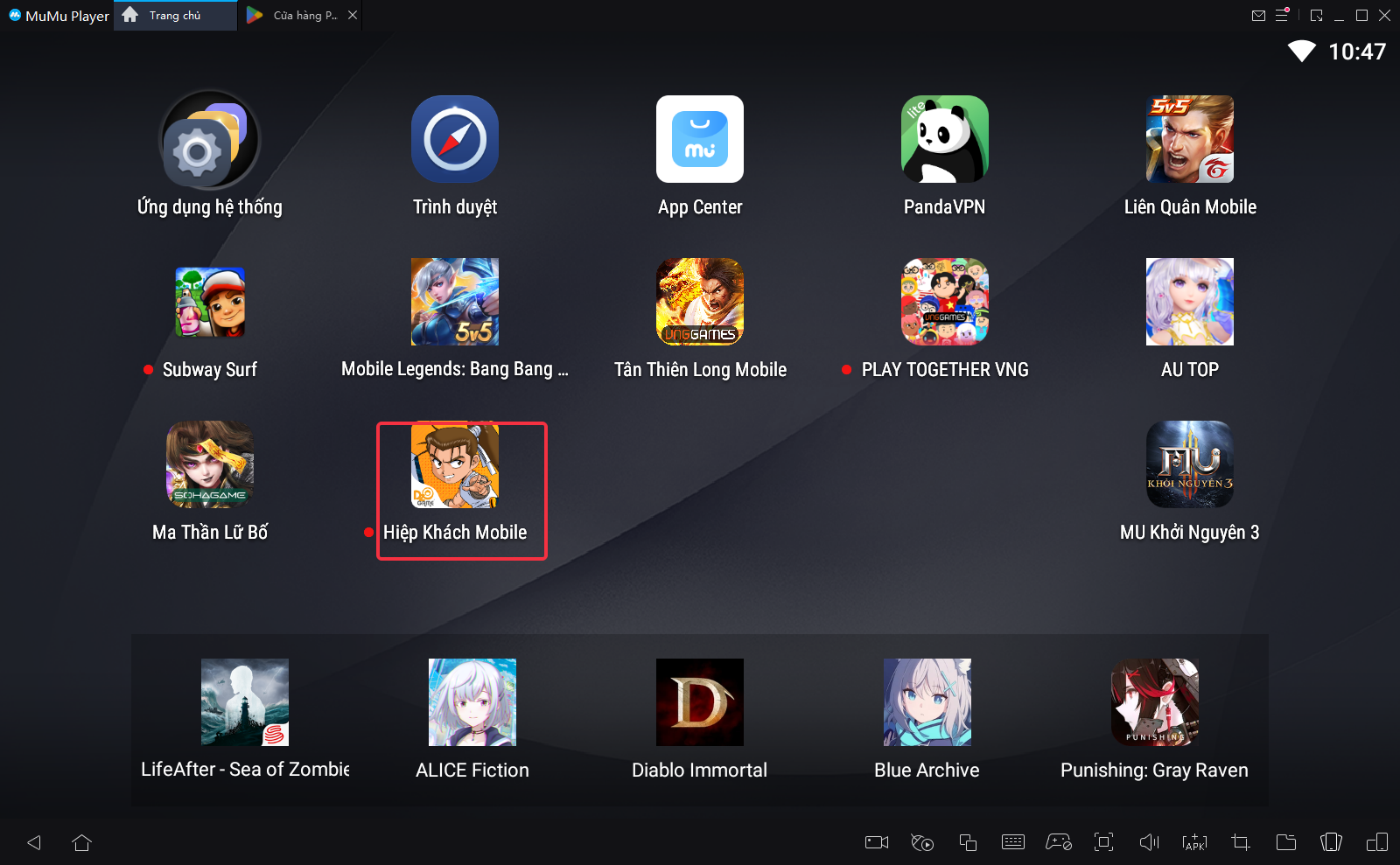Switch to the Trang chủ tab
Image resolution: width=1400 pixels, height=865 pixels.
click(x=175, y=16)
